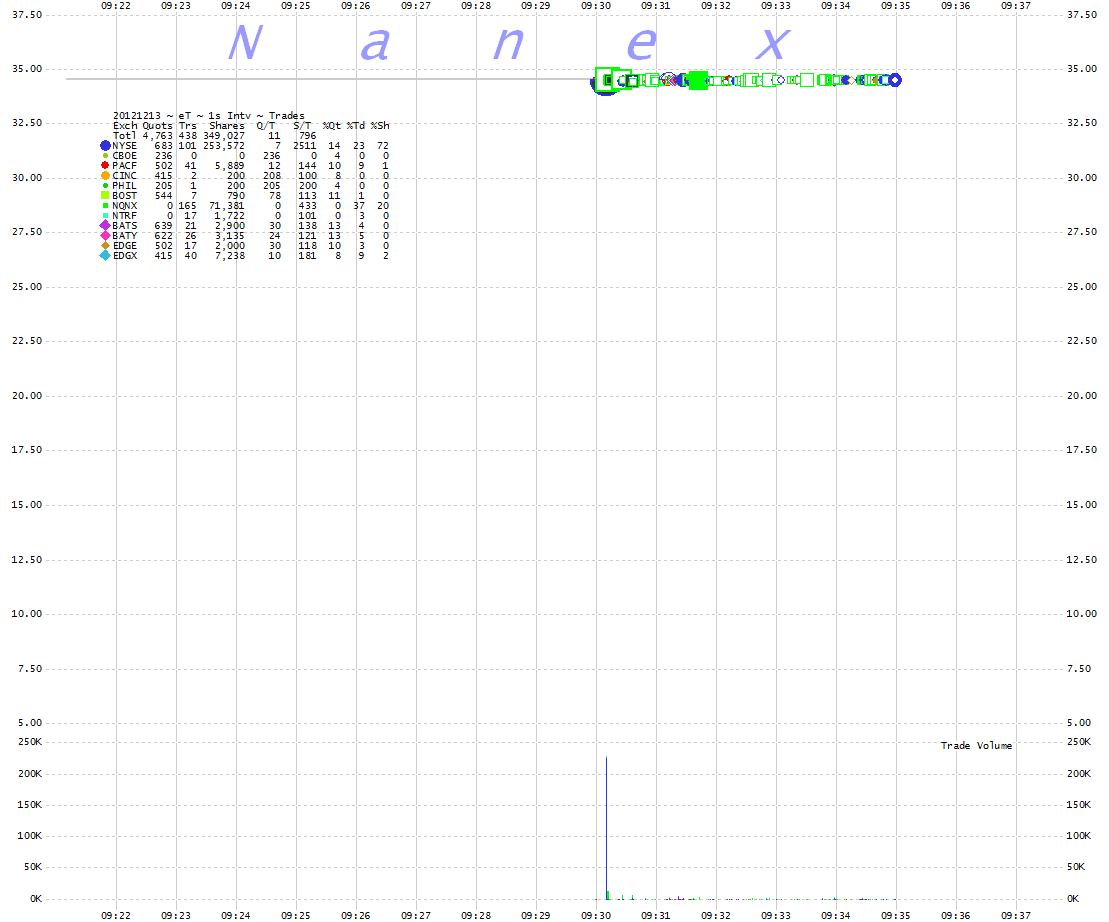Click the PACF shares value '5,889'
Viewport: 1109px width, 922px height.
[x=230, y=165]
